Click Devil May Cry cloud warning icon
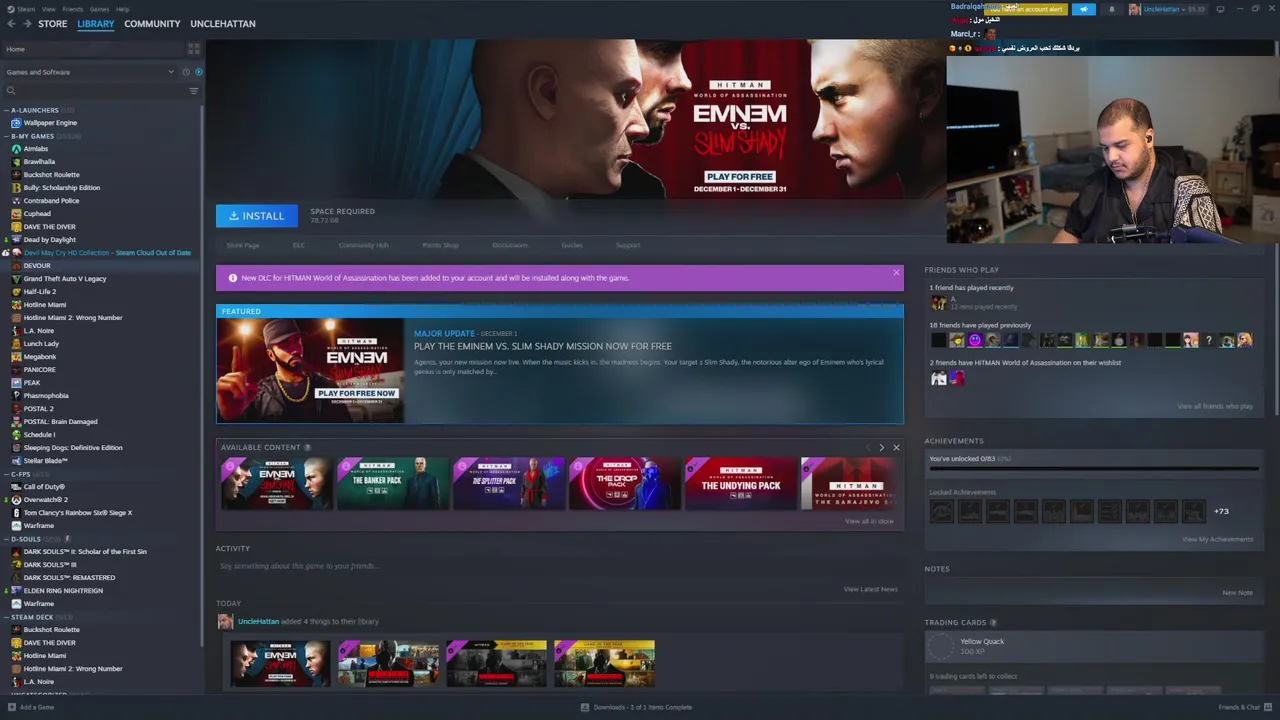 click(x=6, y=253)
